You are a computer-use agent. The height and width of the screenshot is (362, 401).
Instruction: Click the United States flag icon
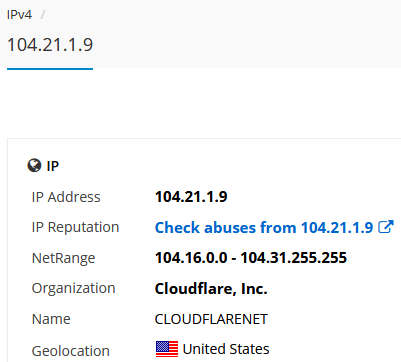167,349
